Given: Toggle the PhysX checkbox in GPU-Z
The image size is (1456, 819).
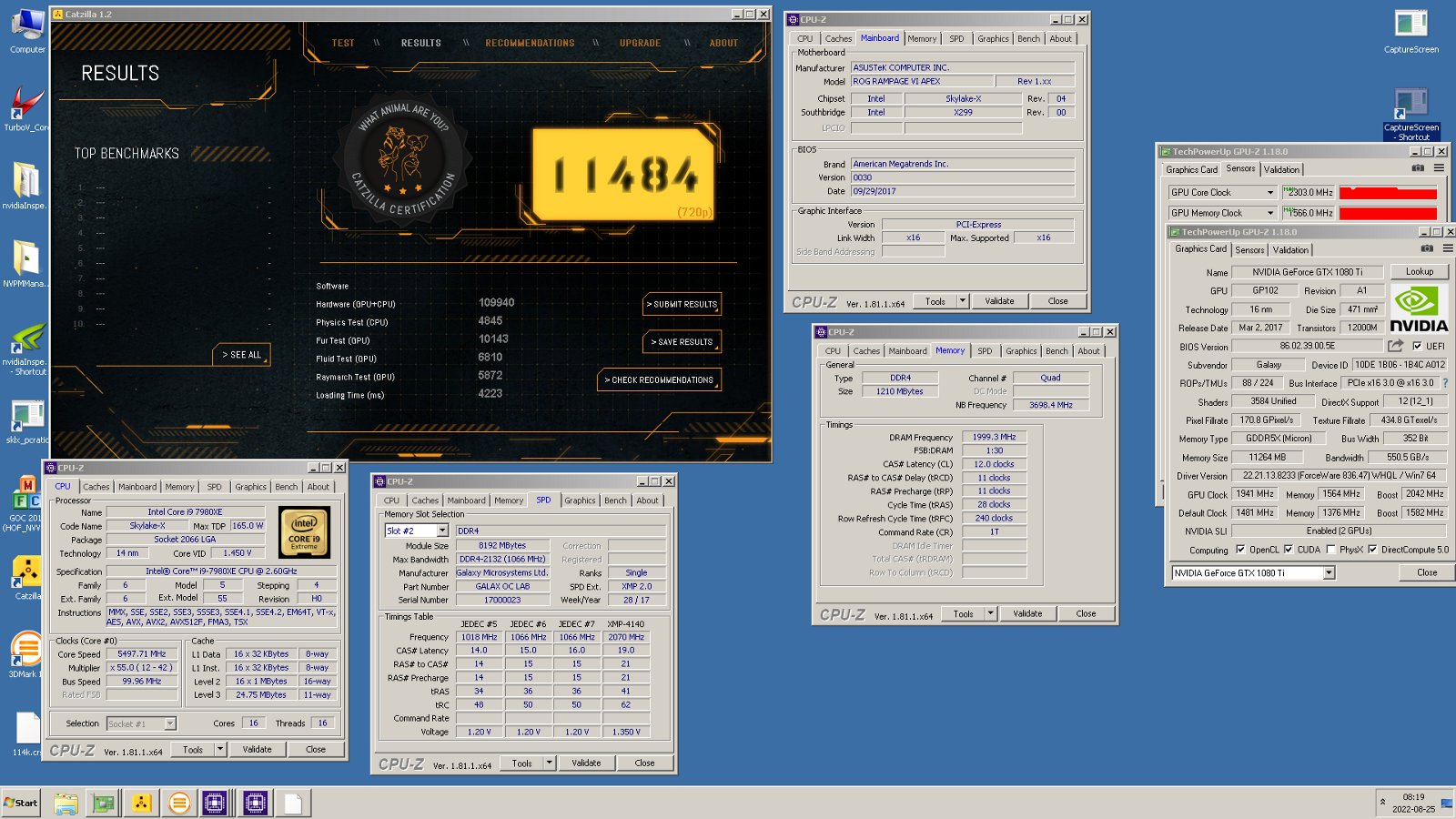Looking at the screenshot, I should tap(1330, 550).
